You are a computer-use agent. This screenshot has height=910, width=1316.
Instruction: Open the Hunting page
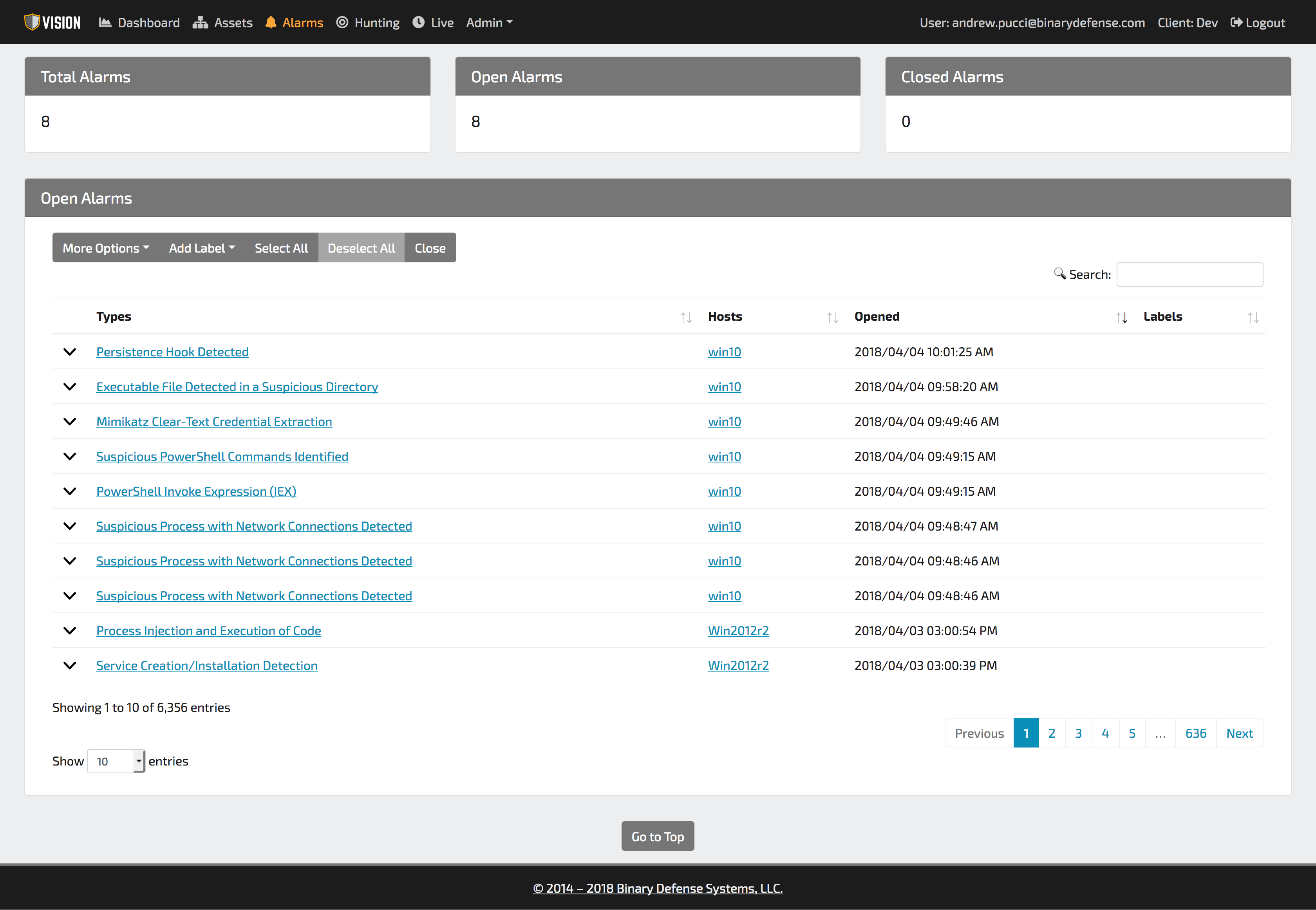(368, 22)
